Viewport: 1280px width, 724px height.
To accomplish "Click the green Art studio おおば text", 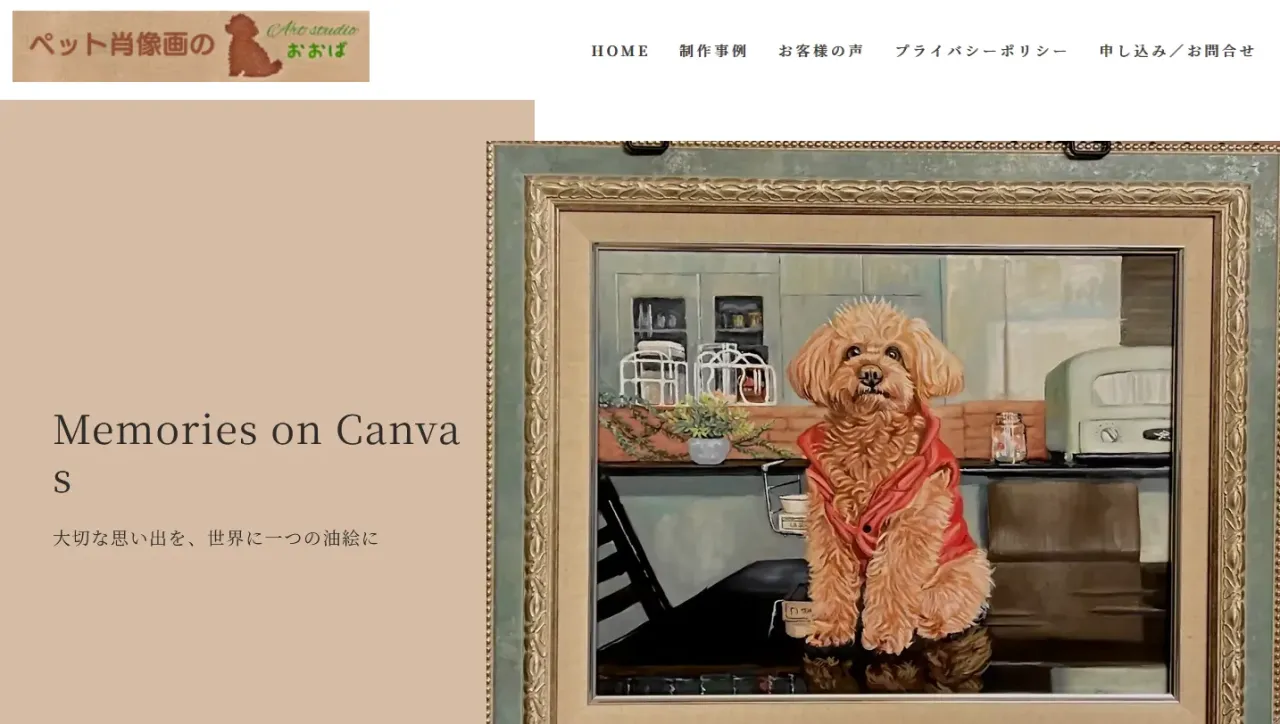I will [320, 40].
